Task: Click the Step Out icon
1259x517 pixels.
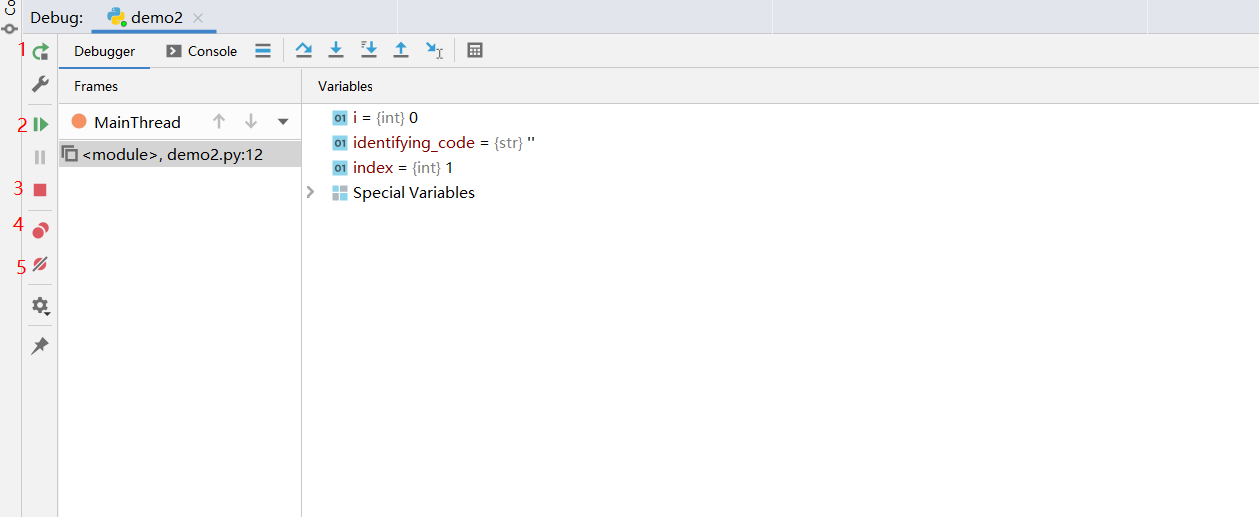Action: tap(401, 50)
